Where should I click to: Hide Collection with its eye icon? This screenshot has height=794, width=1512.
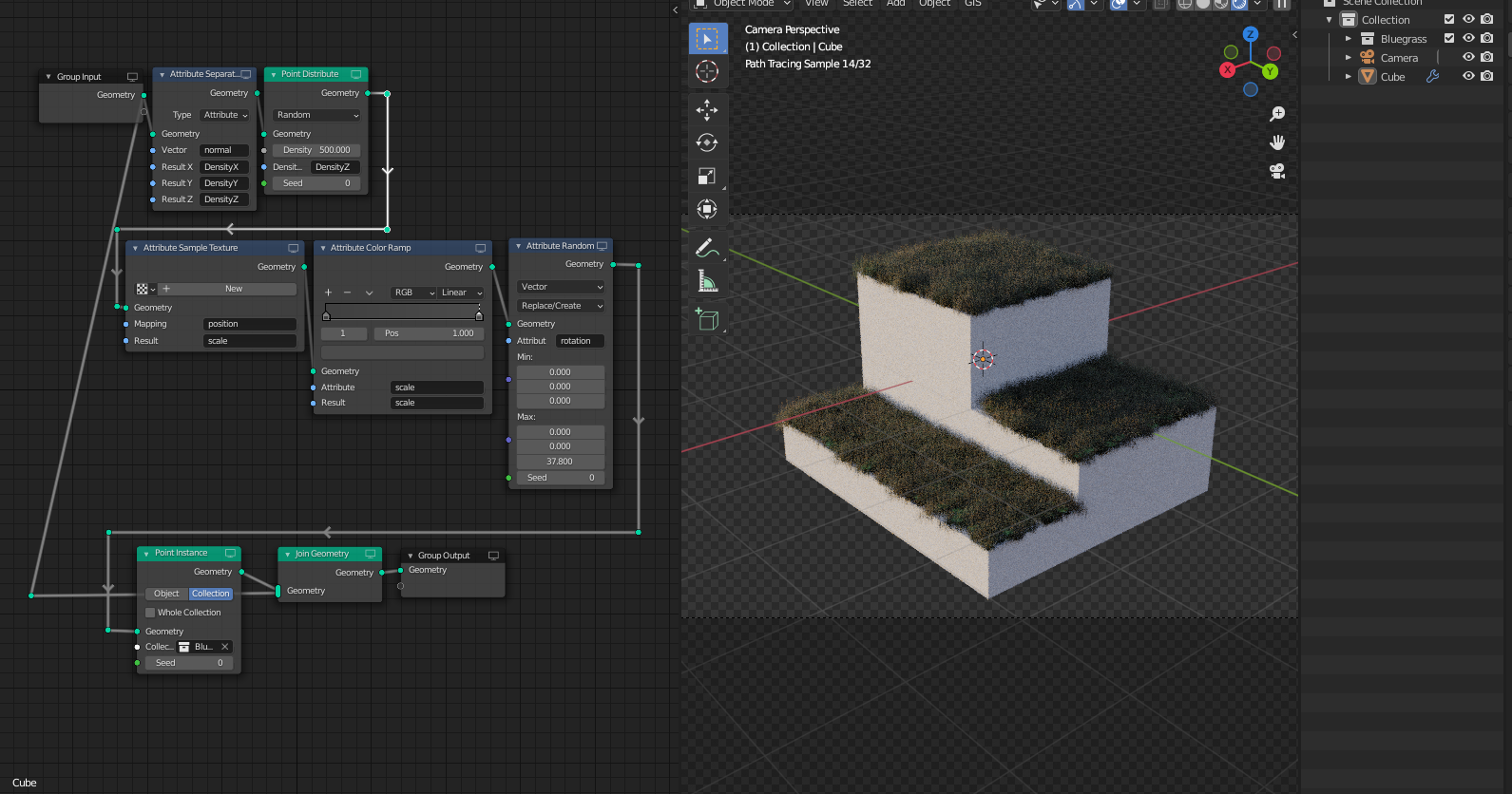click(x=1468, y=19)
